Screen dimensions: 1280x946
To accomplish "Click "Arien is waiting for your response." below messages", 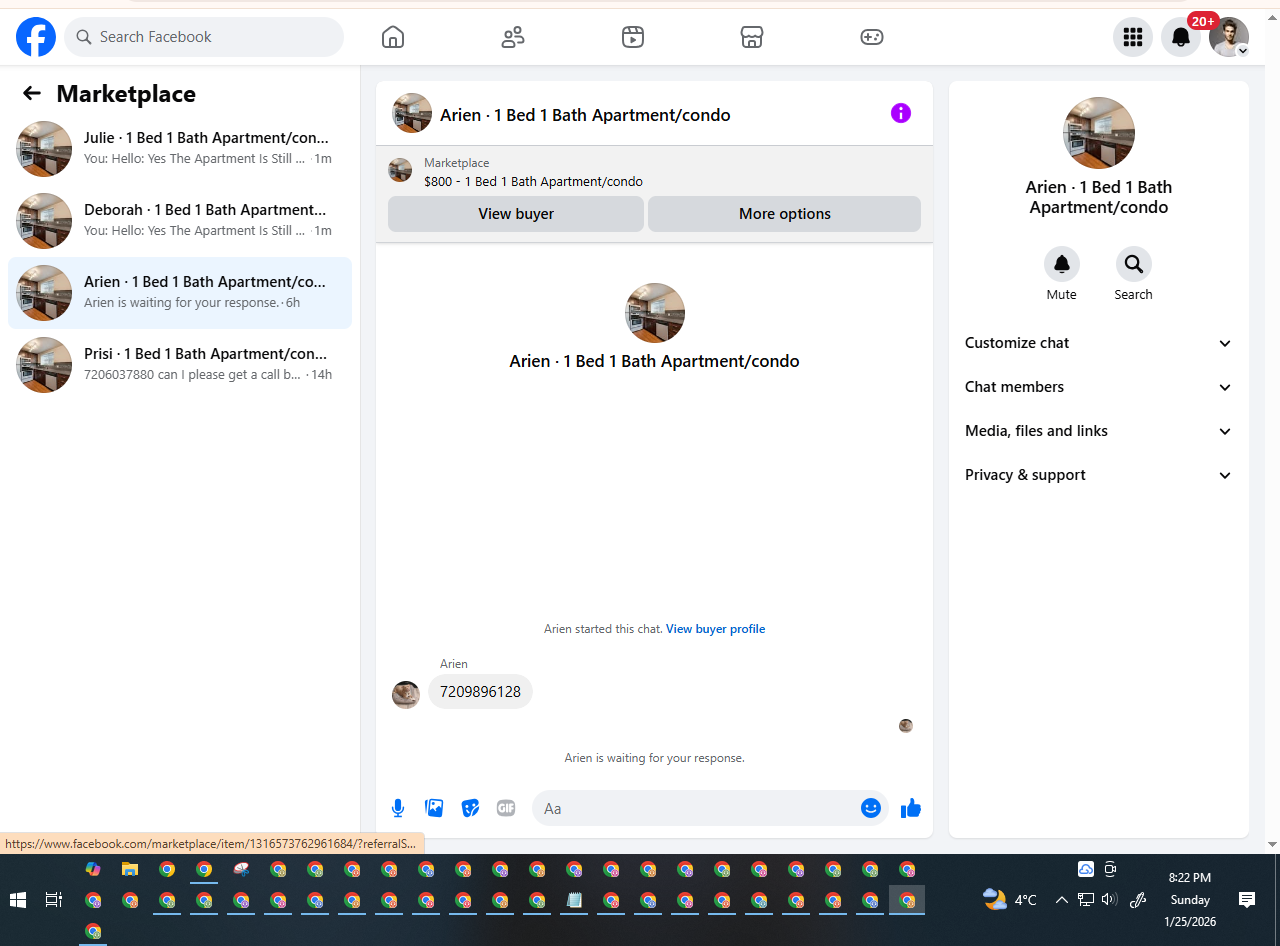I will pyautogui.click(x=654, y=758).
